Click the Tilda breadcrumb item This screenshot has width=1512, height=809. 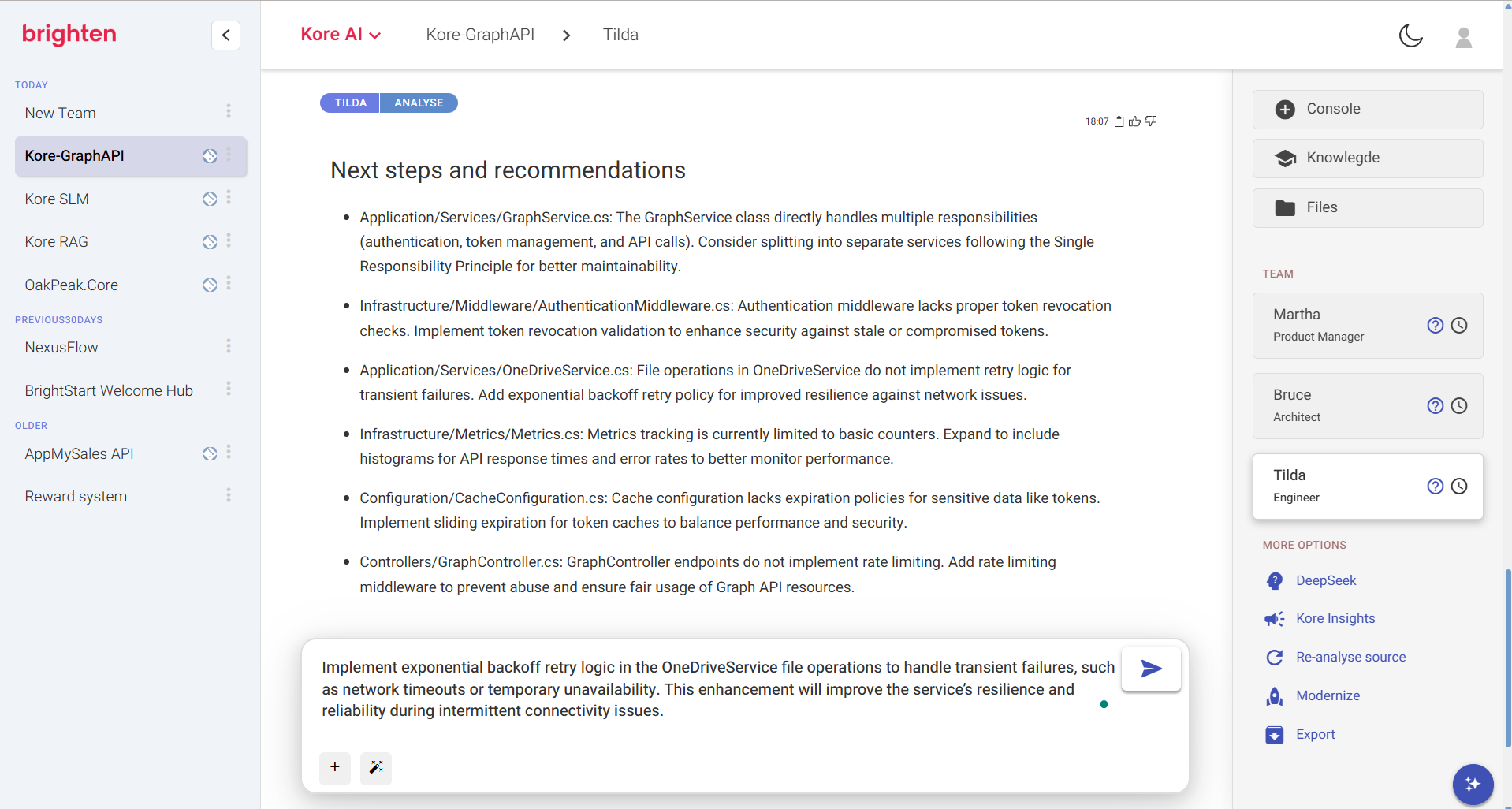620,35
